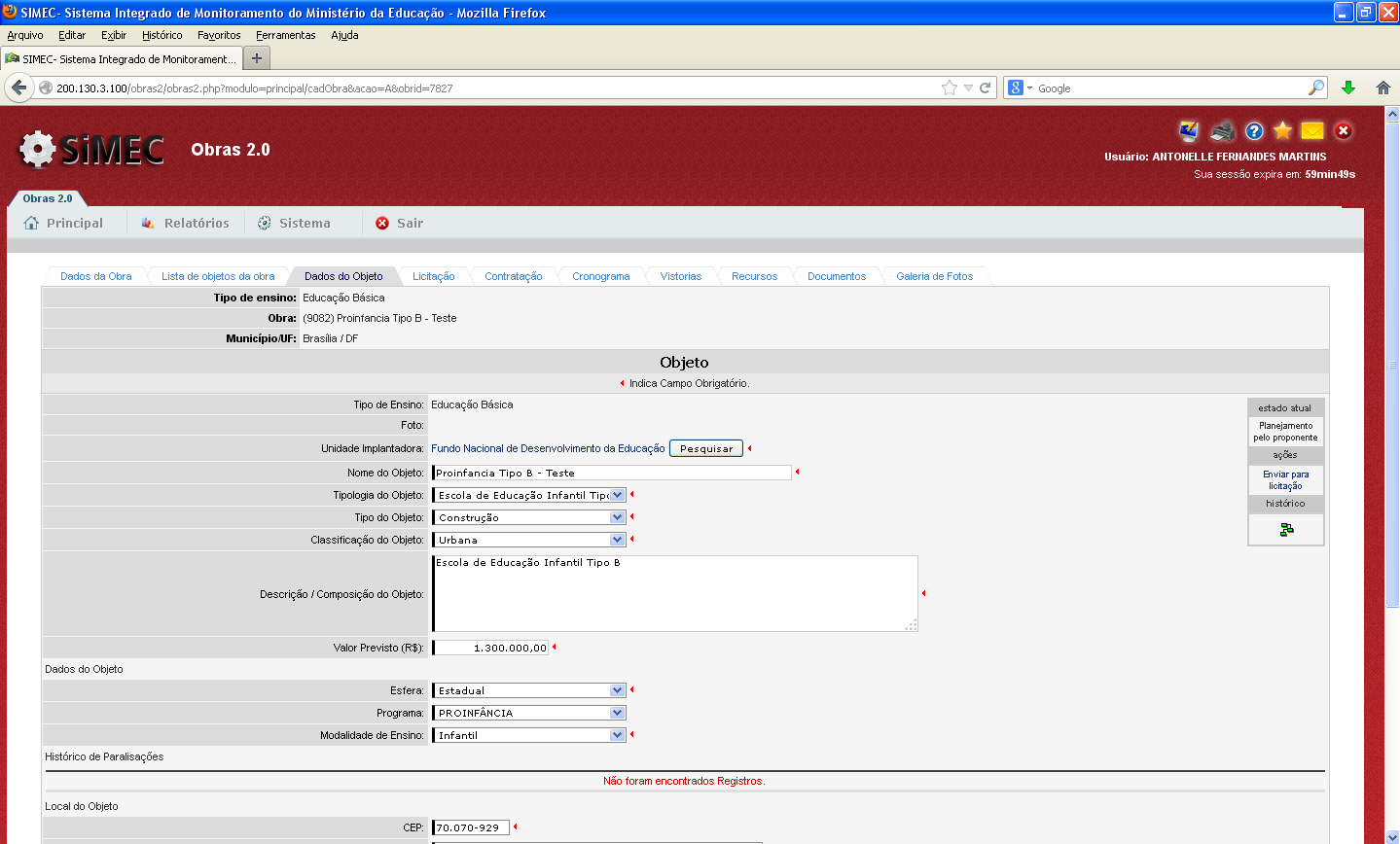Select the SIMEC browser tab

pyautogui.click(x=122, y=58)
